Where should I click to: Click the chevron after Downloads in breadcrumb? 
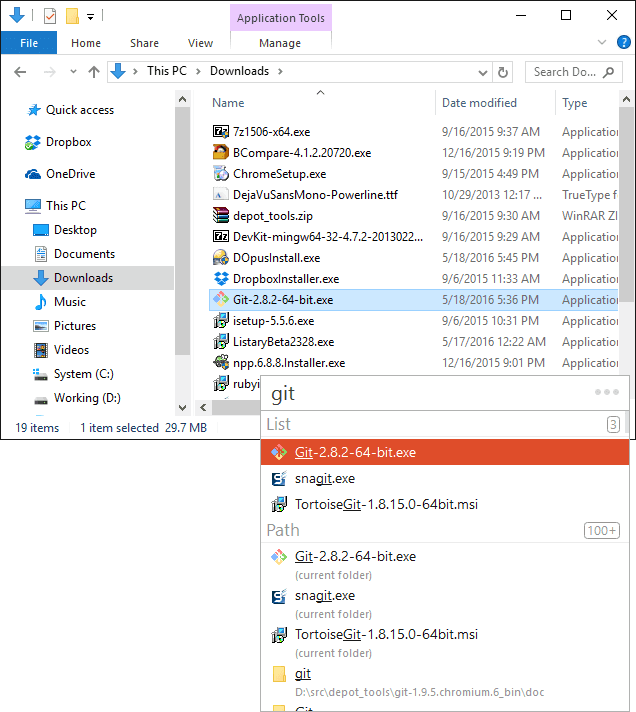click(x=280, y=71)
